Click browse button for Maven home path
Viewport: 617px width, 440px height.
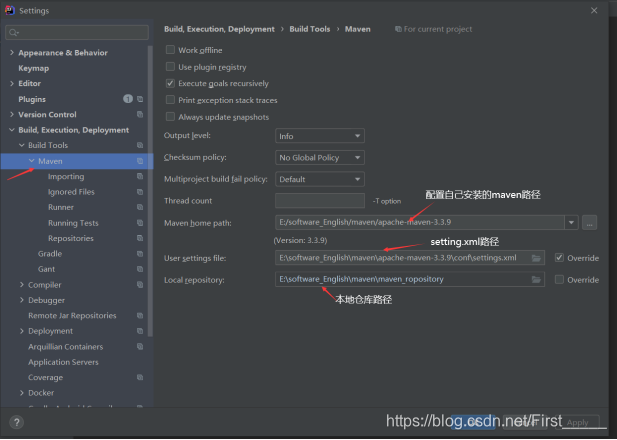(589, 223)
